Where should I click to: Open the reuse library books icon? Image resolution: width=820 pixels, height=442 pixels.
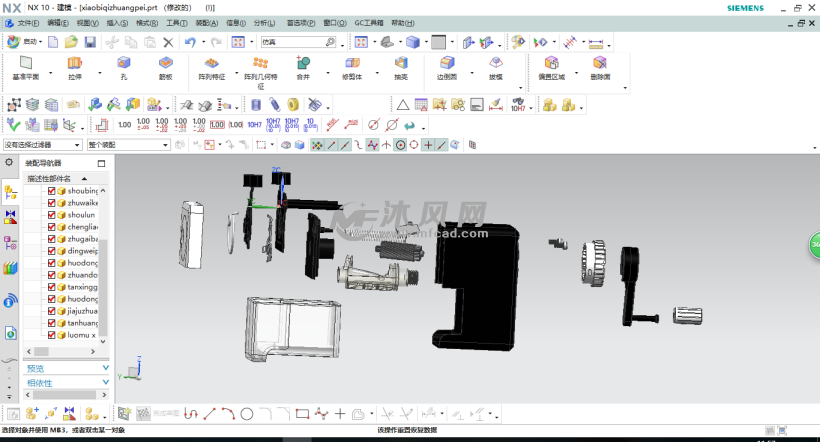(10, 269)
